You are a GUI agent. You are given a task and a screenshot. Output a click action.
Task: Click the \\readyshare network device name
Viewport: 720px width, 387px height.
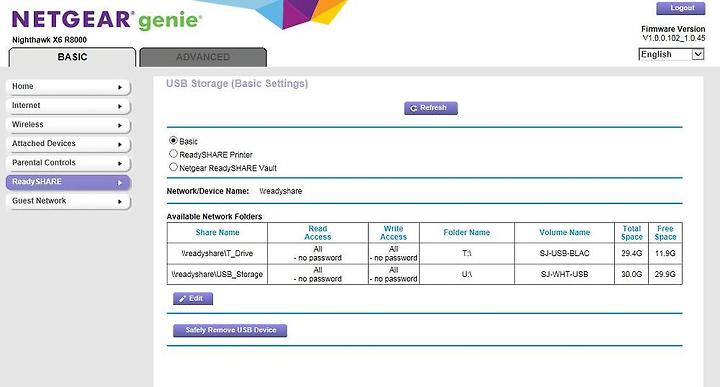281,191
